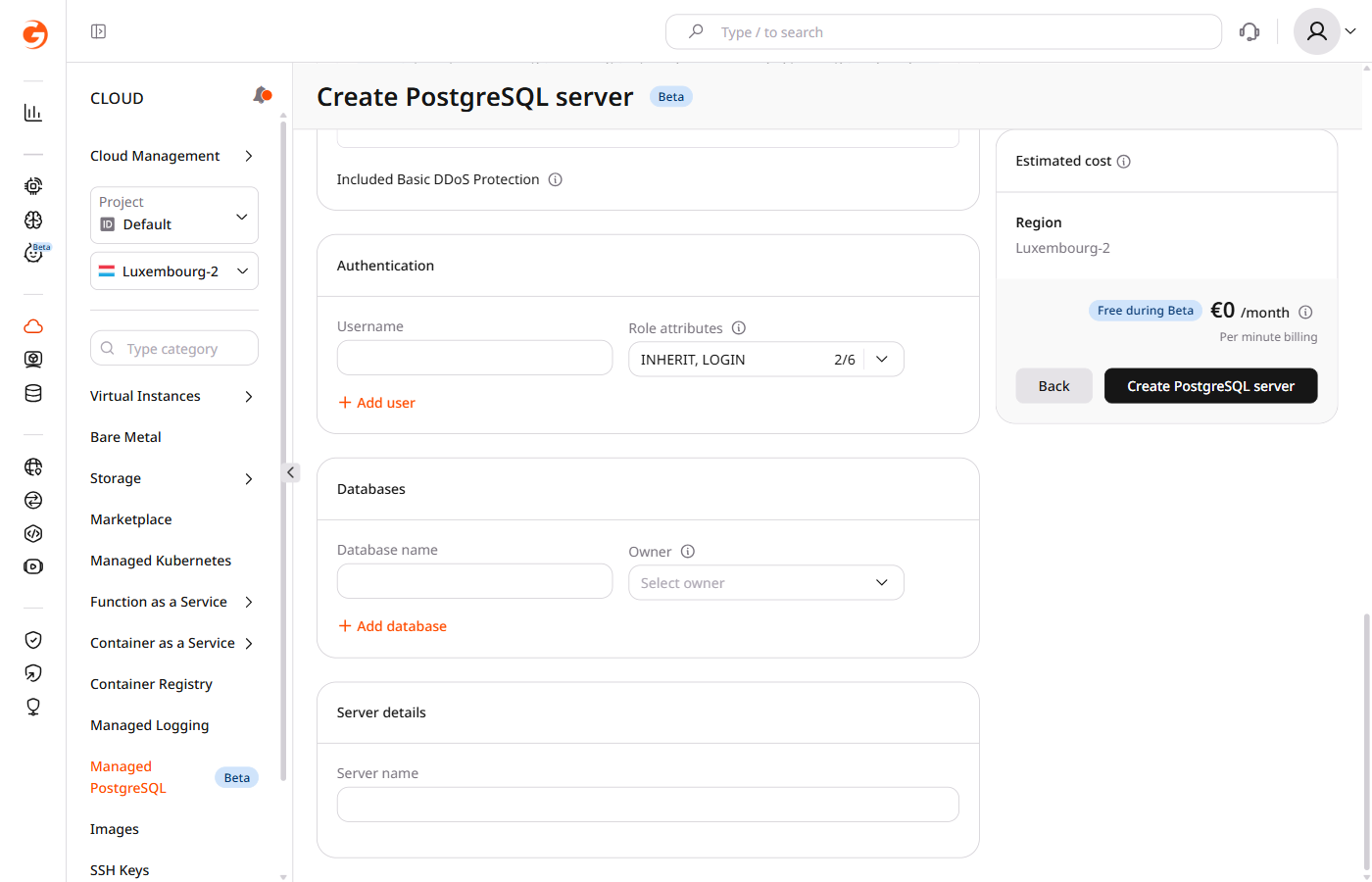Open the lightbulb icon in sidebar
This screenshot has width=1372, height=882.
pos(33,707)
